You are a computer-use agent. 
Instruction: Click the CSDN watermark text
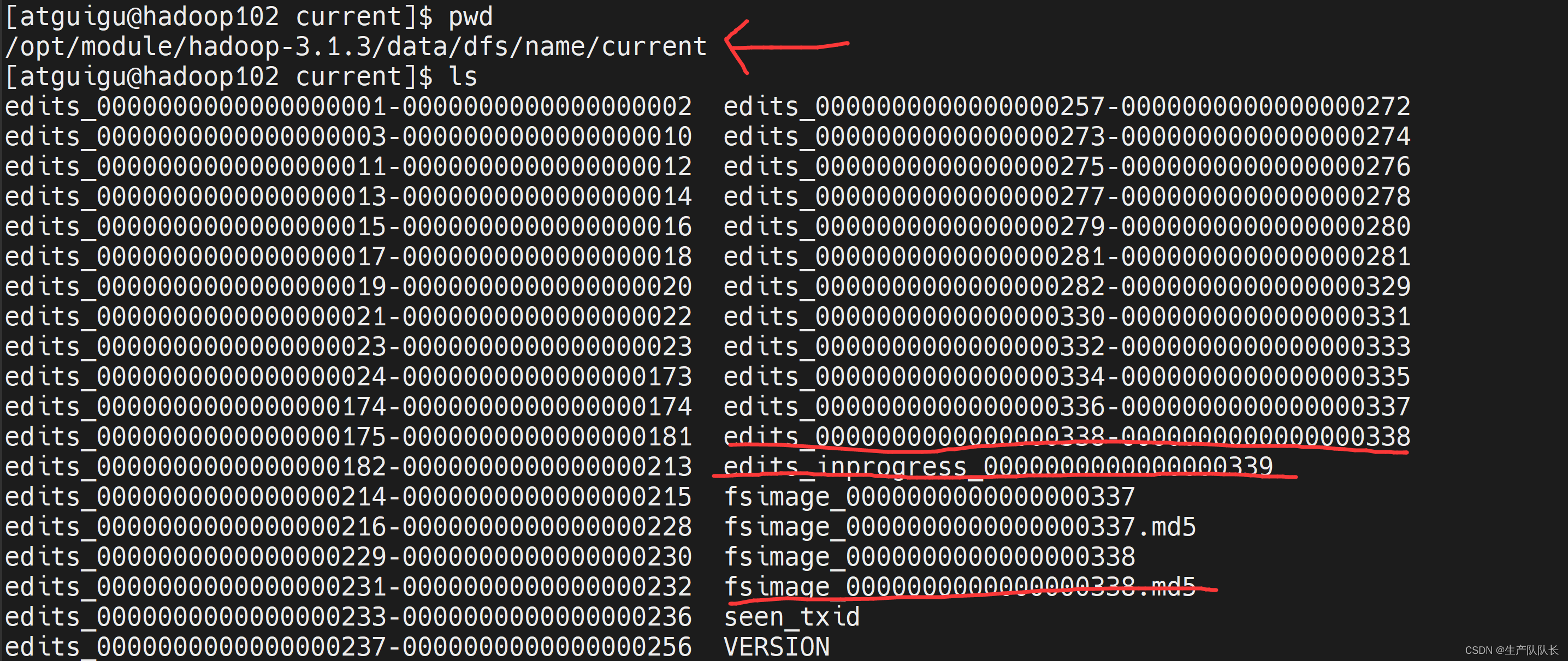coord(1511,650)
